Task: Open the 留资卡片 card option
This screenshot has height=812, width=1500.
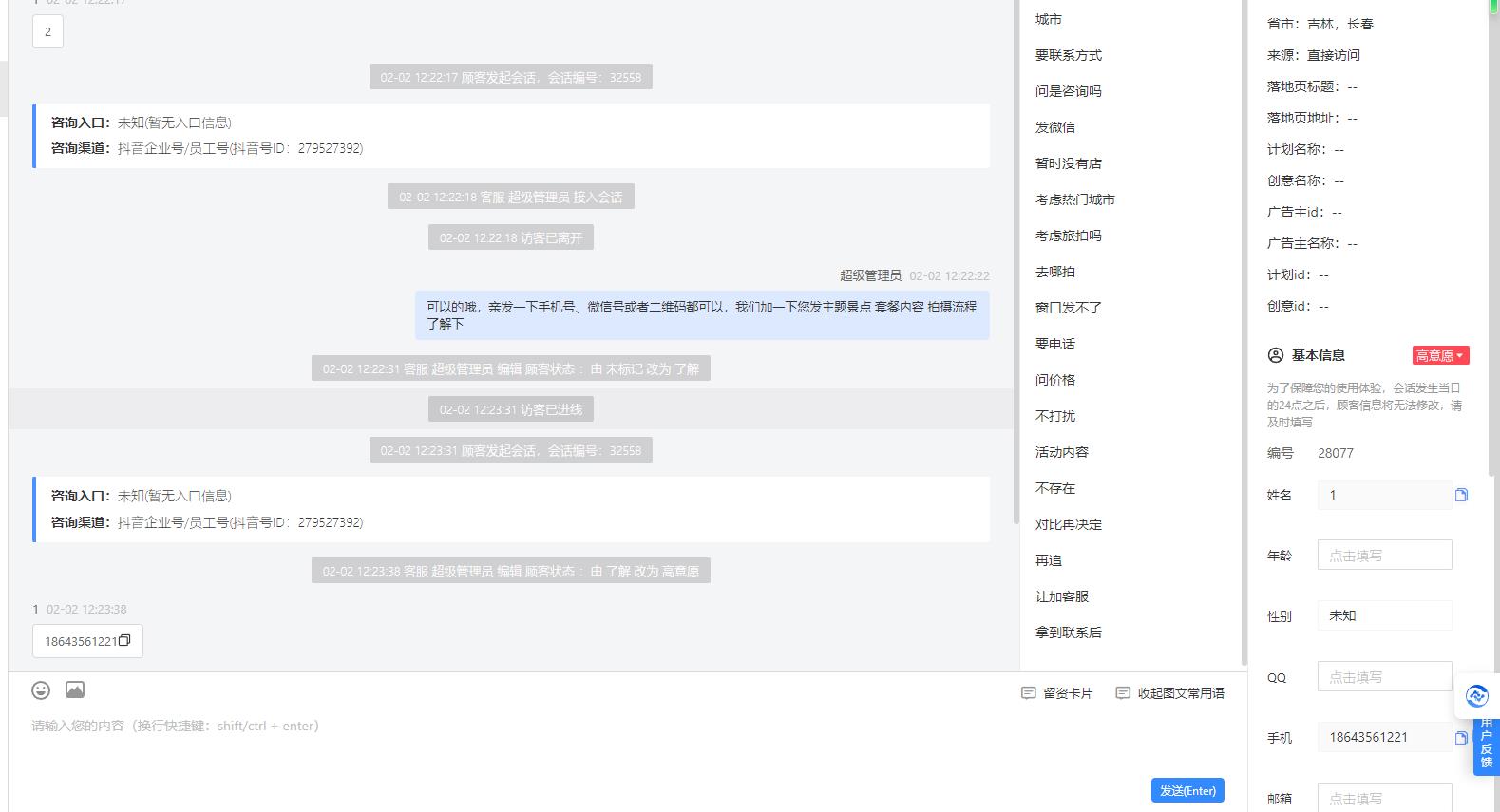Action: (1056, 693)
